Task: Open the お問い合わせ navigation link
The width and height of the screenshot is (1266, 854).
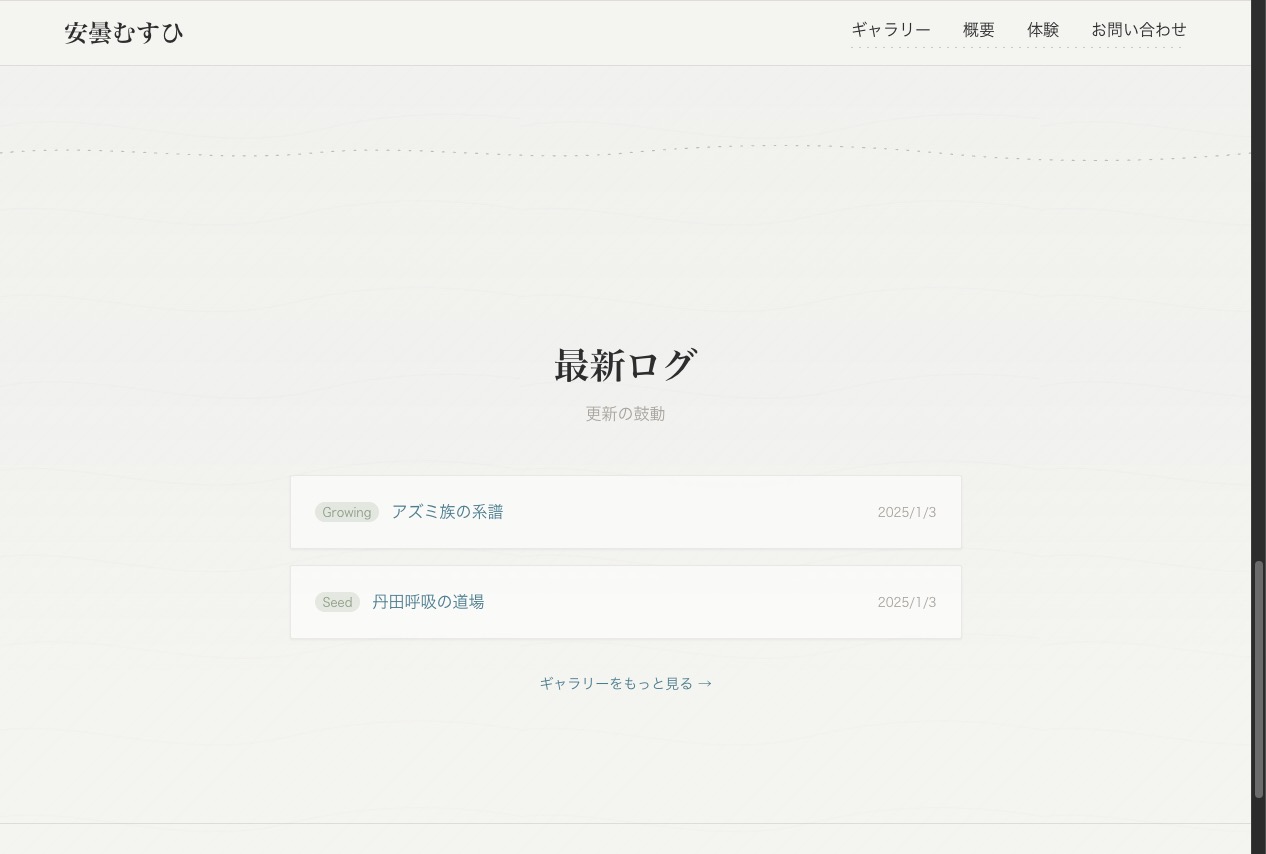Action: coord(1138,30)
